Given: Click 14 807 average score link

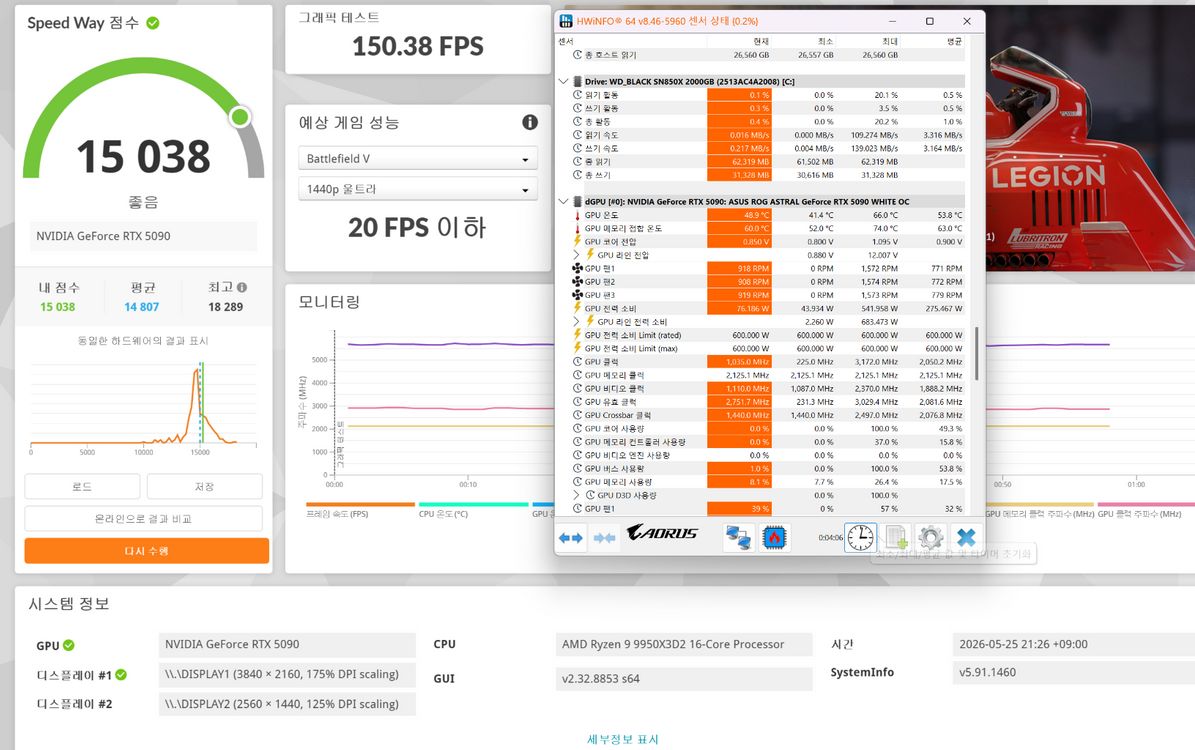Looking at the screenshot, I should (x=142, y=306).
